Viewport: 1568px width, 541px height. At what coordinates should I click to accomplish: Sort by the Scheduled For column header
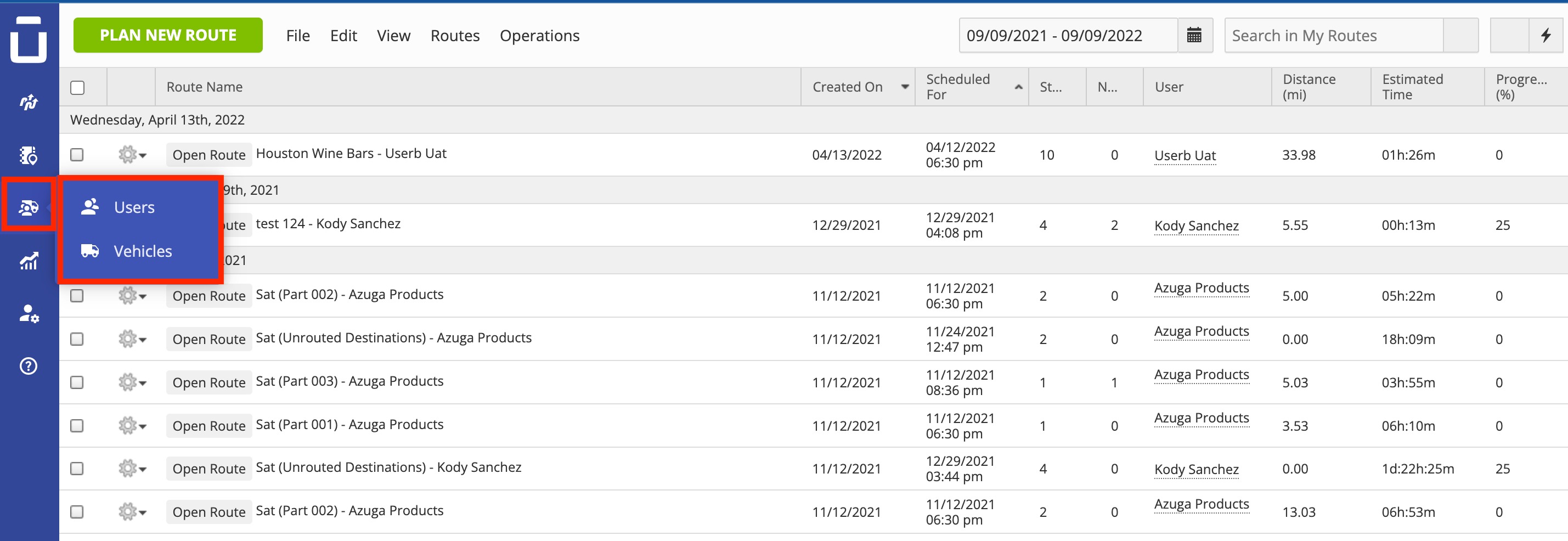tap(972, 87)
